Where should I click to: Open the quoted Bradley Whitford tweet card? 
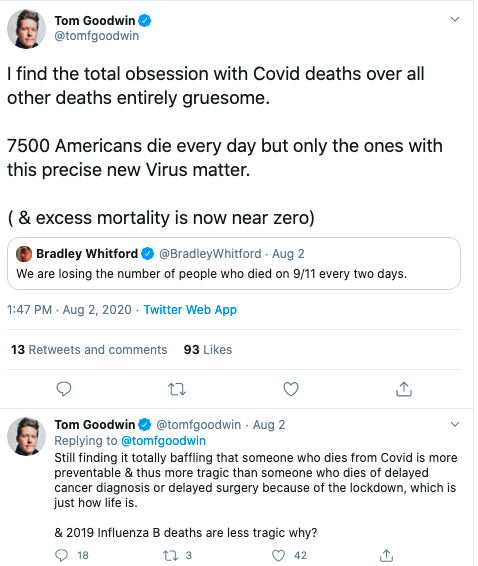tap(234, 263)
